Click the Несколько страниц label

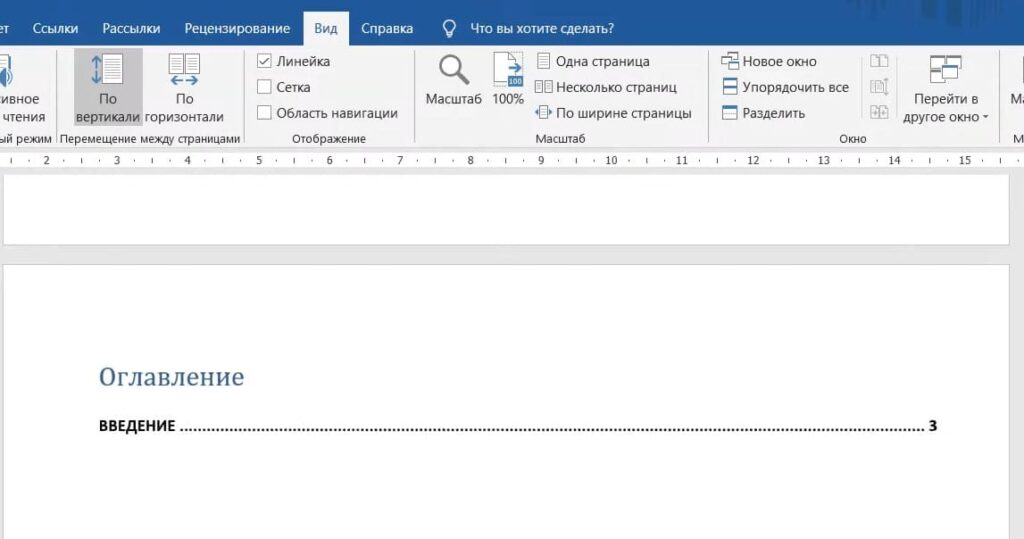(x=616, y=88)
